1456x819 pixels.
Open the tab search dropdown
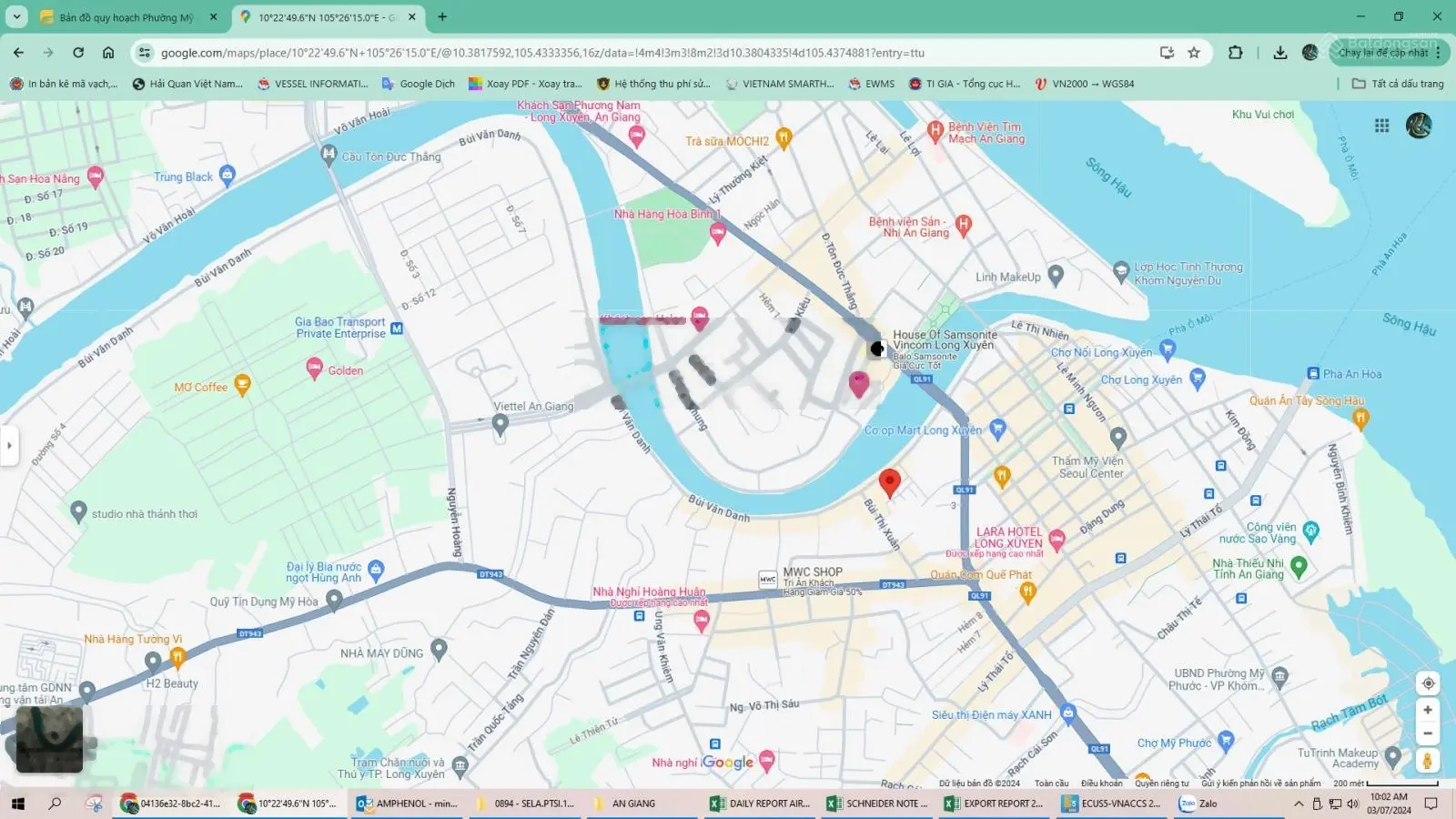click(16, 16)
